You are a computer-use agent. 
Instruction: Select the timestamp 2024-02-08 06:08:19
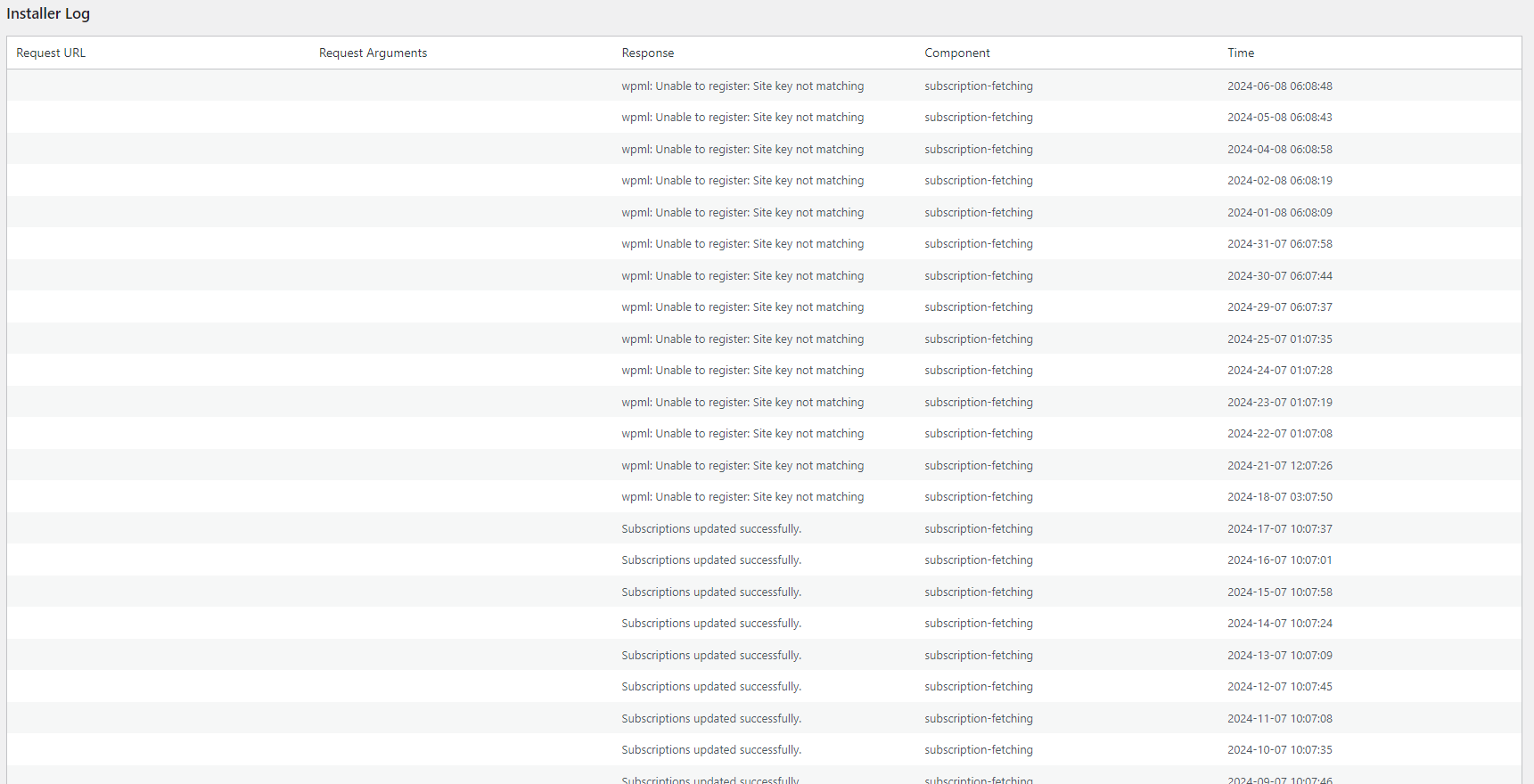coord(1279,181)
